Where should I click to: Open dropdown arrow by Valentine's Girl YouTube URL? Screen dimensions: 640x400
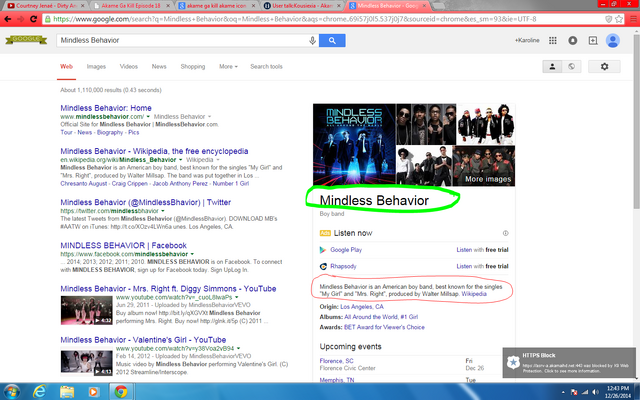coord(238,349)
